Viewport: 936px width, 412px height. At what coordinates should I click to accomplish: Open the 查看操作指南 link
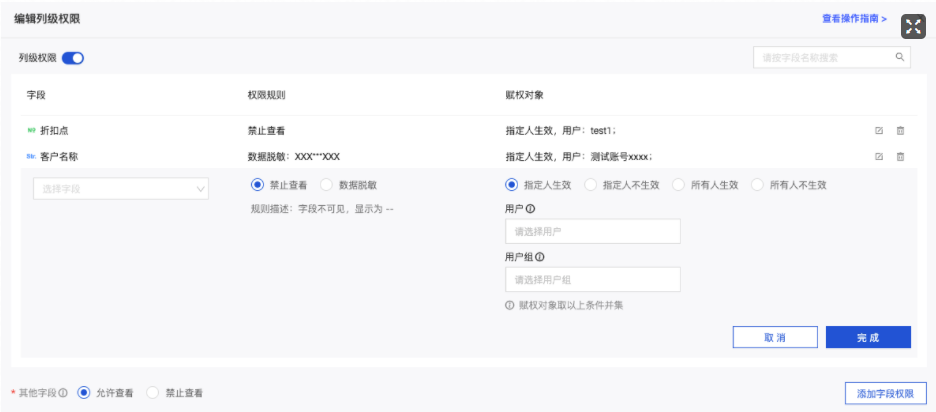click(x=854, y=19)
